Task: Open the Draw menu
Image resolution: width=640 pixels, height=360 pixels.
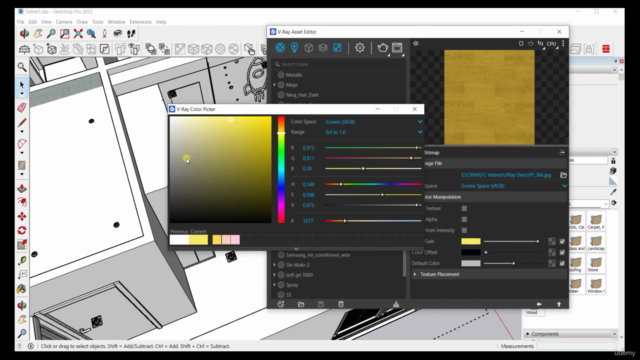Action: pyautogui.click(x=82, y=22)
